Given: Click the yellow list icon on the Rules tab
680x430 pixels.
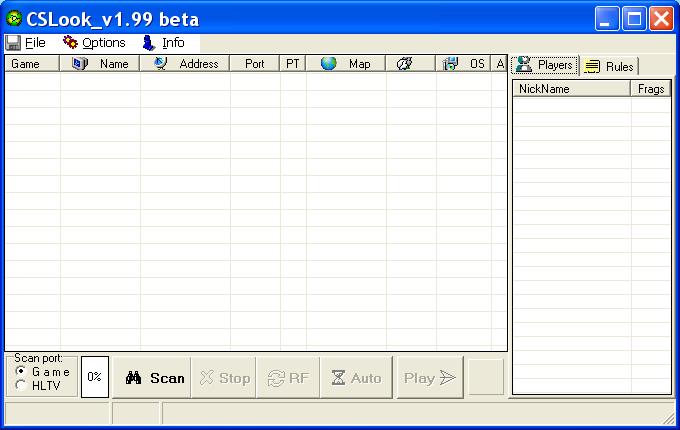Looking at the screenshot, I should pos(592,66).
